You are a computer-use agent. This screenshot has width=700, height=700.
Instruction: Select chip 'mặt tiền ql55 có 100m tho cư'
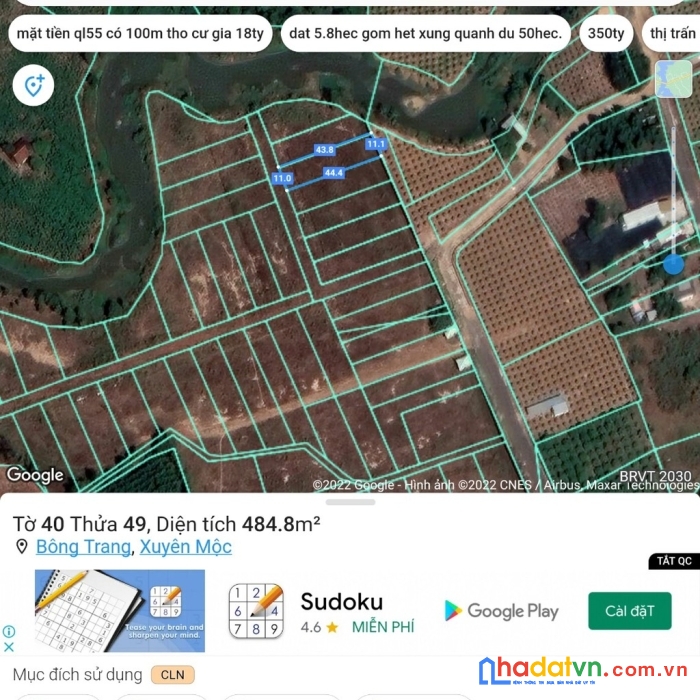(x=140, y=33)
